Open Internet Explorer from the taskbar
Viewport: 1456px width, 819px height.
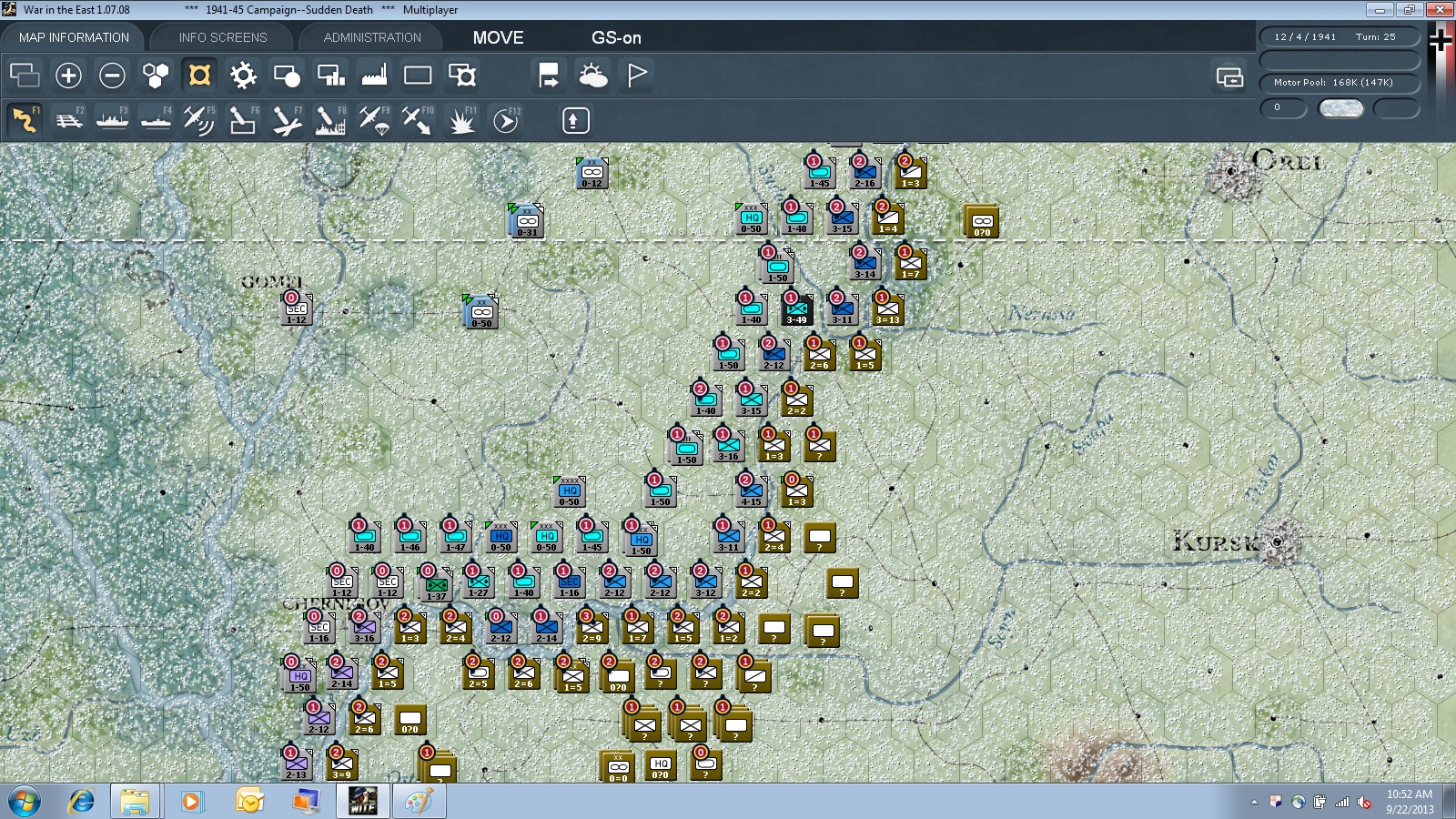pos(82,802)
